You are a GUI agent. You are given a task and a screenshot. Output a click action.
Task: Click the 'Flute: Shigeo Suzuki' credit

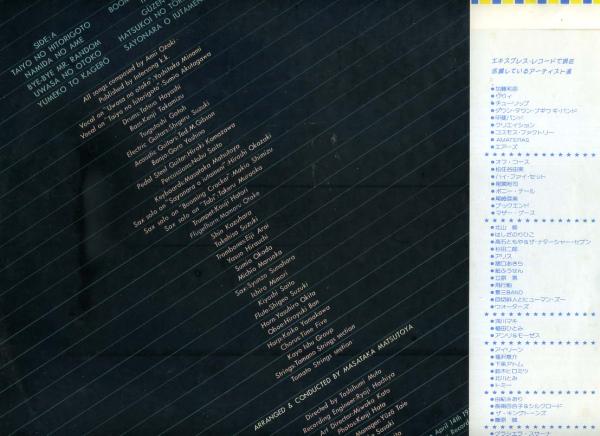point(281,301)
